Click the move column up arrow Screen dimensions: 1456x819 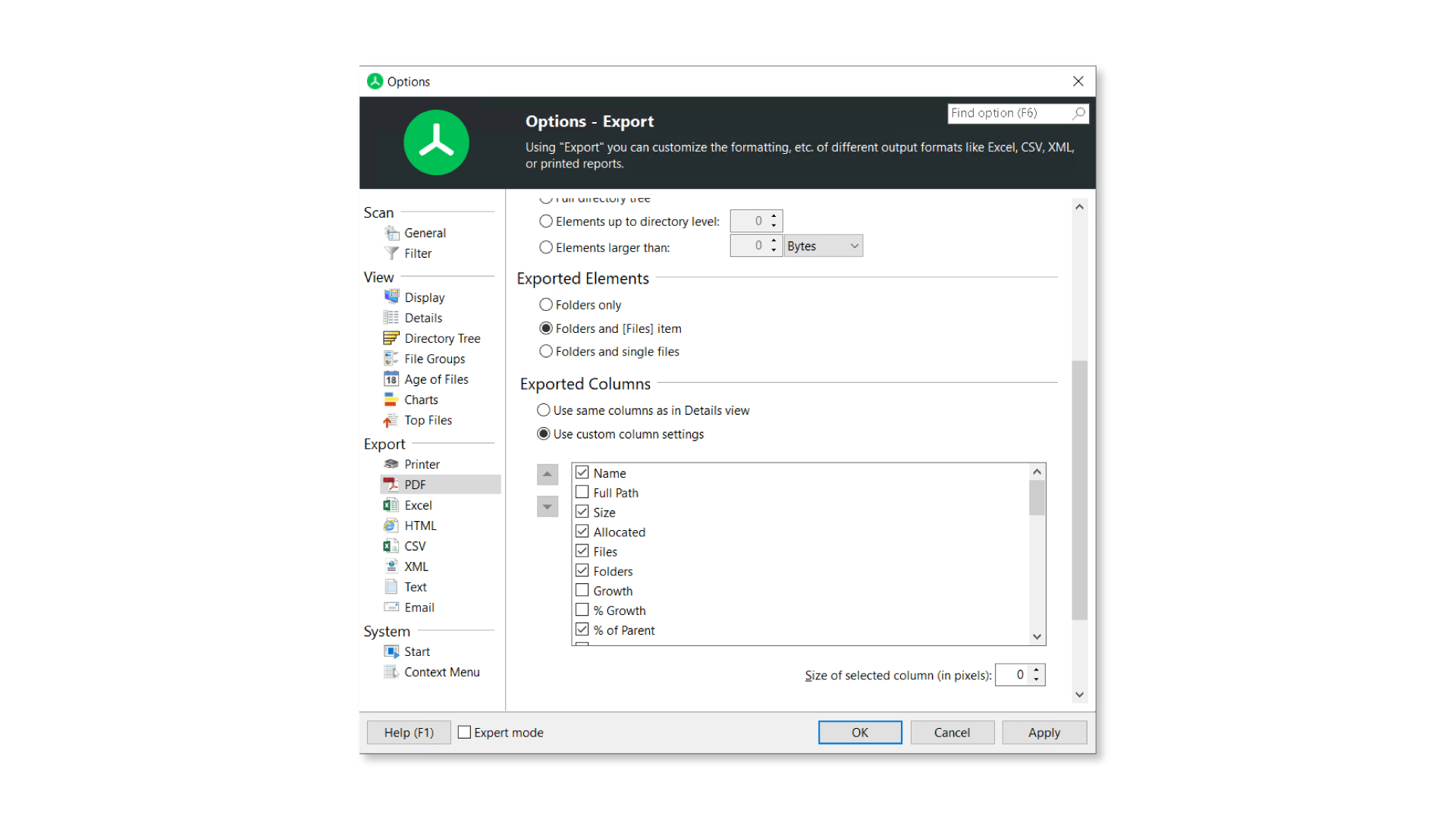click(548, 474)
